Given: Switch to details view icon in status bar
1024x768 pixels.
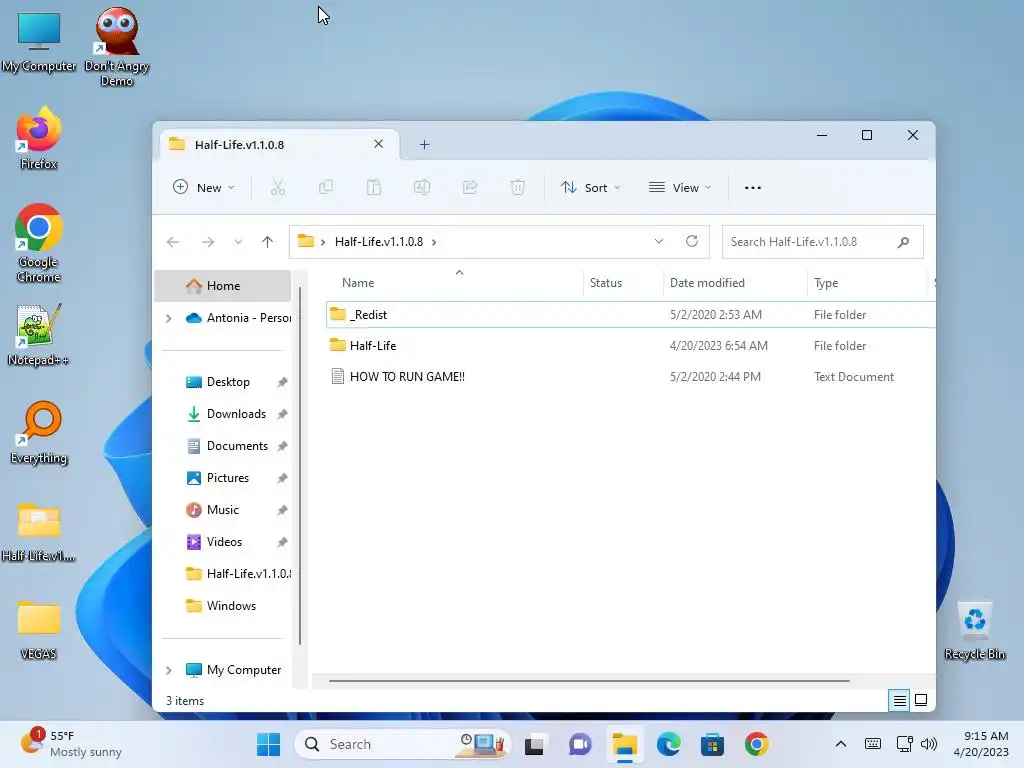Looking at the screenshot, I should coord(899,700).
